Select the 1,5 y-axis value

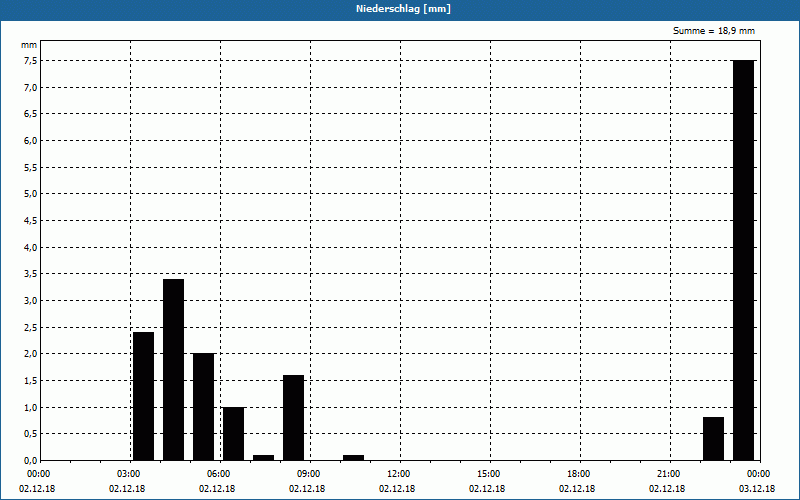tap(30, 381)
